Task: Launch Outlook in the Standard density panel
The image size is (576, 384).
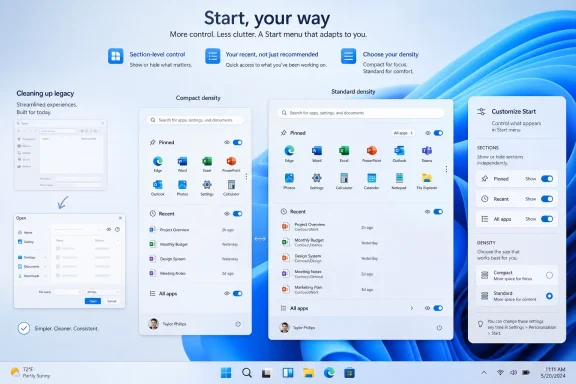Action: pos(399,151)
